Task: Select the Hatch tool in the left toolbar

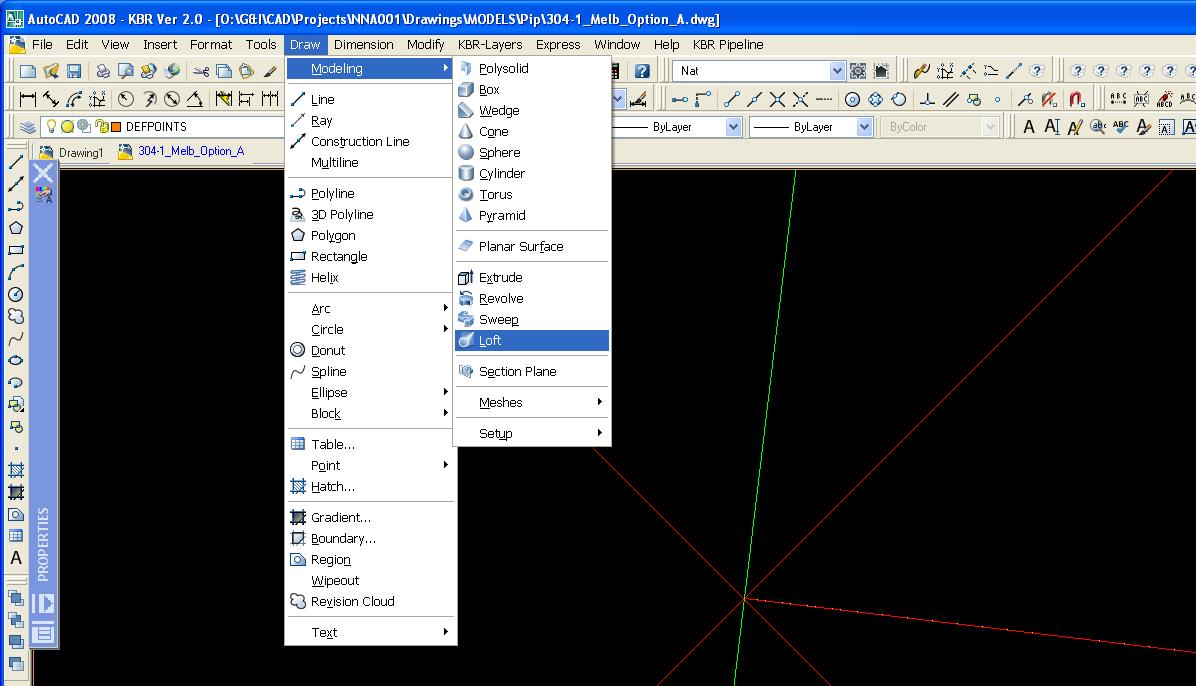Action: point(15,470)
